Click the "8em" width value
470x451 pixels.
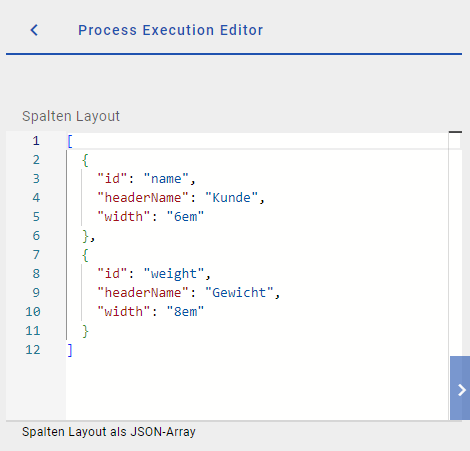pos(185,312)
